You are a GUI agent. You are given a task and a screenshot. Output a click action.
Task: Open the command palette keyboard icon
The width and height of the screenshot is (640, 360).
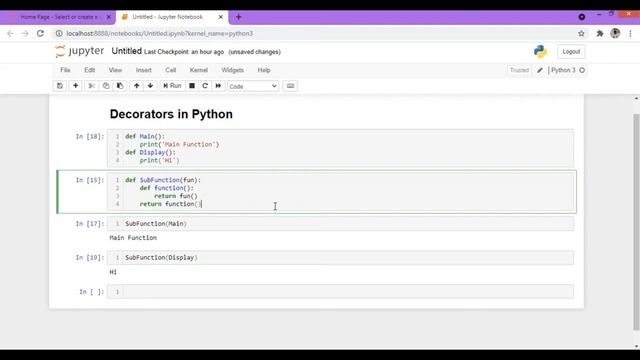pyautogui.click(x=290, y=86)
